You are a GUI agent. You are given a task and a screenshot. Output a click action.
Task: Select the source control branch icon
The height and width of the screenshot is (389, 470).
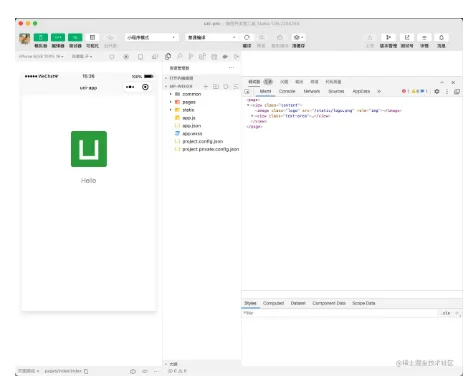click(191, 57)
